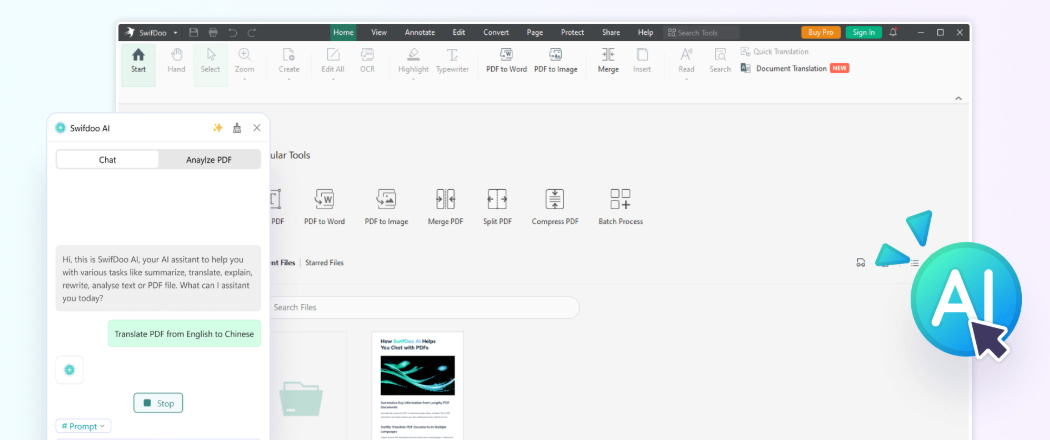Open the # Prompt dropdown
Viewport: 1050px width, 442px height.
click(x=84, y=426)
